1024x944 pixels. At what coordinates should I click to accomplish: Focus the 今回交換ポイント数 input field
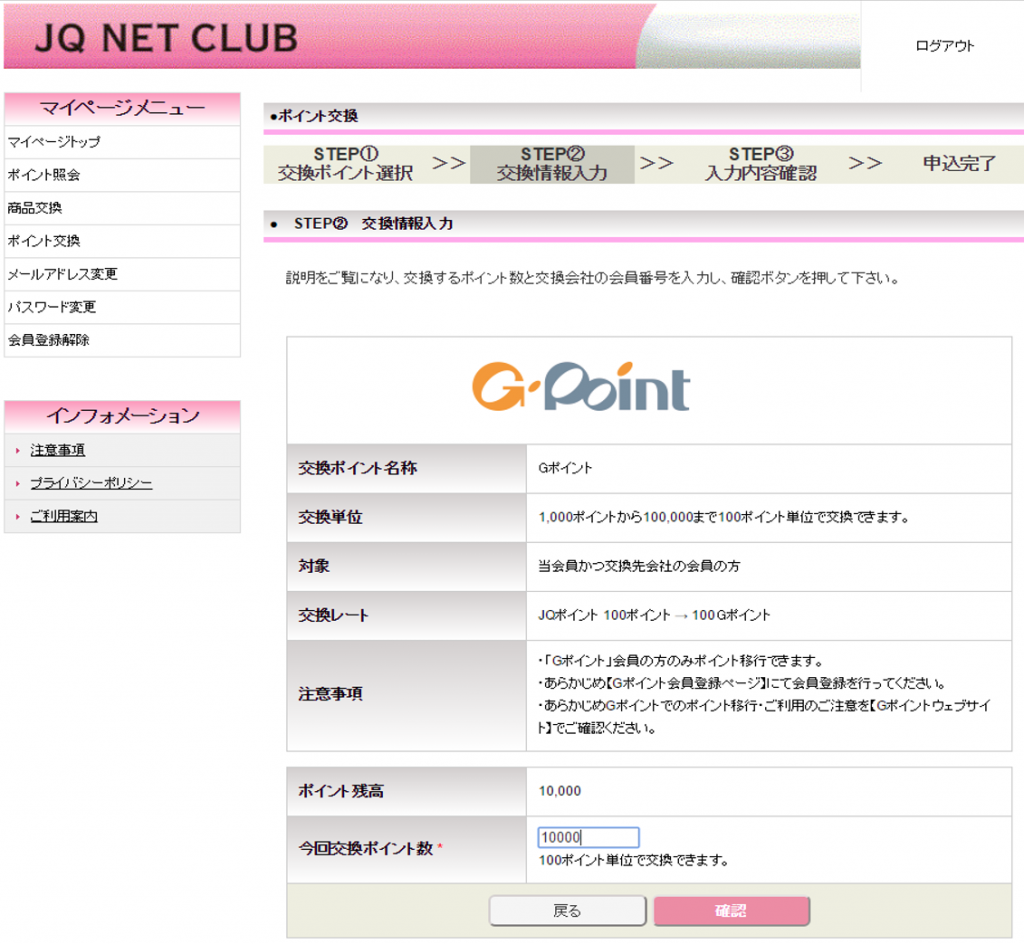coord(588,838)
